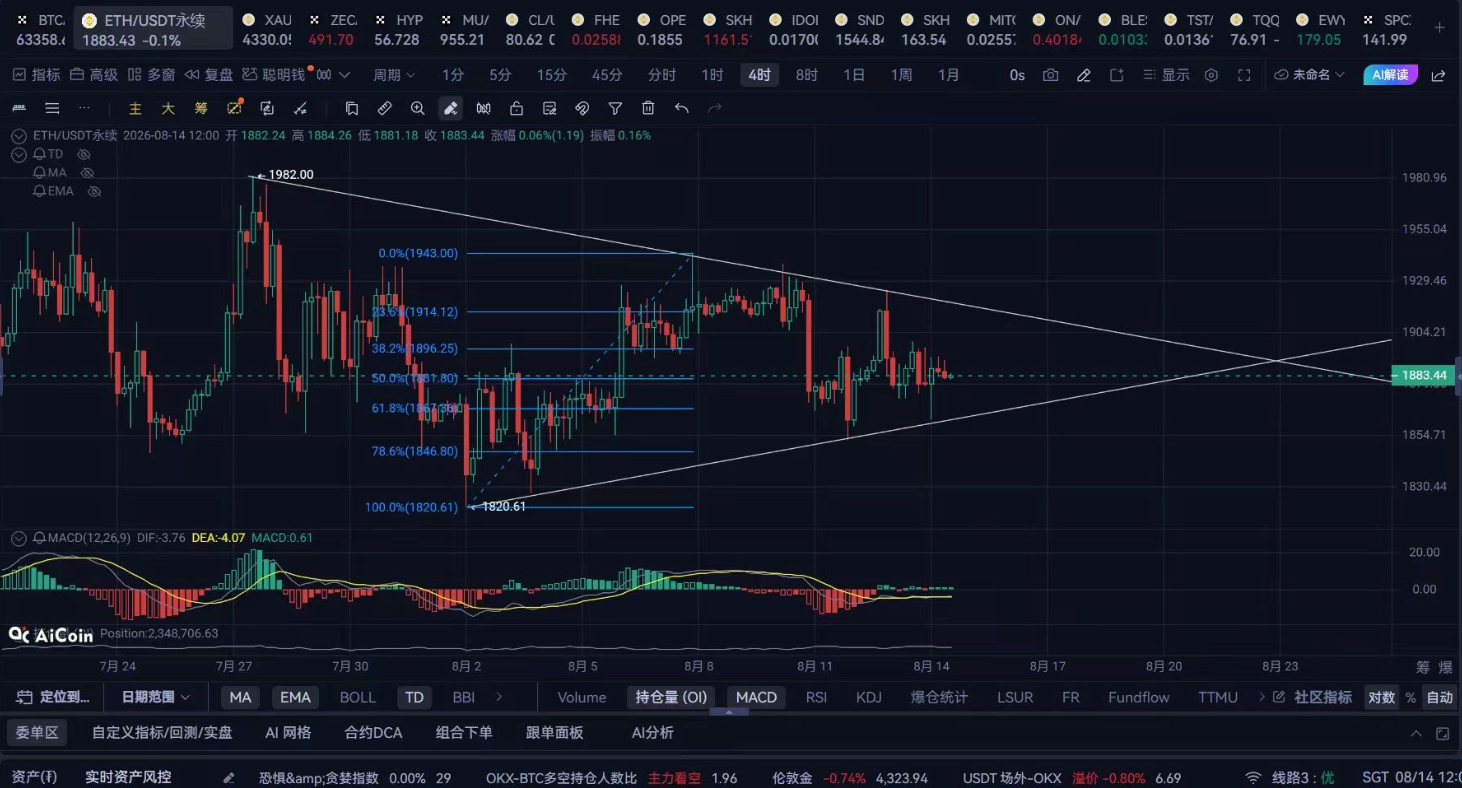The height and width of the screenshot is (788, 1462).
Task: Toggle visibility of the MA indicator
Action: (x=87, y=172)
